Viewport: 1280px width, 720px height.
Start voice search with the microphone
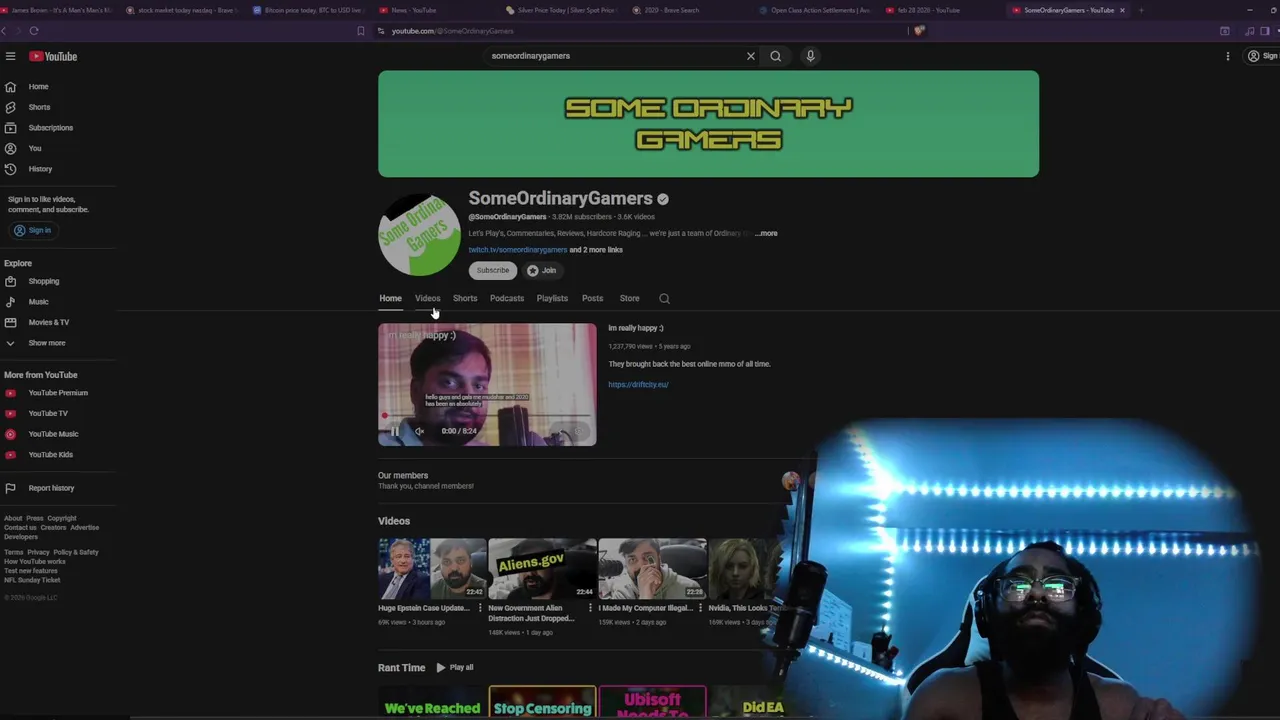(x=810, y=56)
